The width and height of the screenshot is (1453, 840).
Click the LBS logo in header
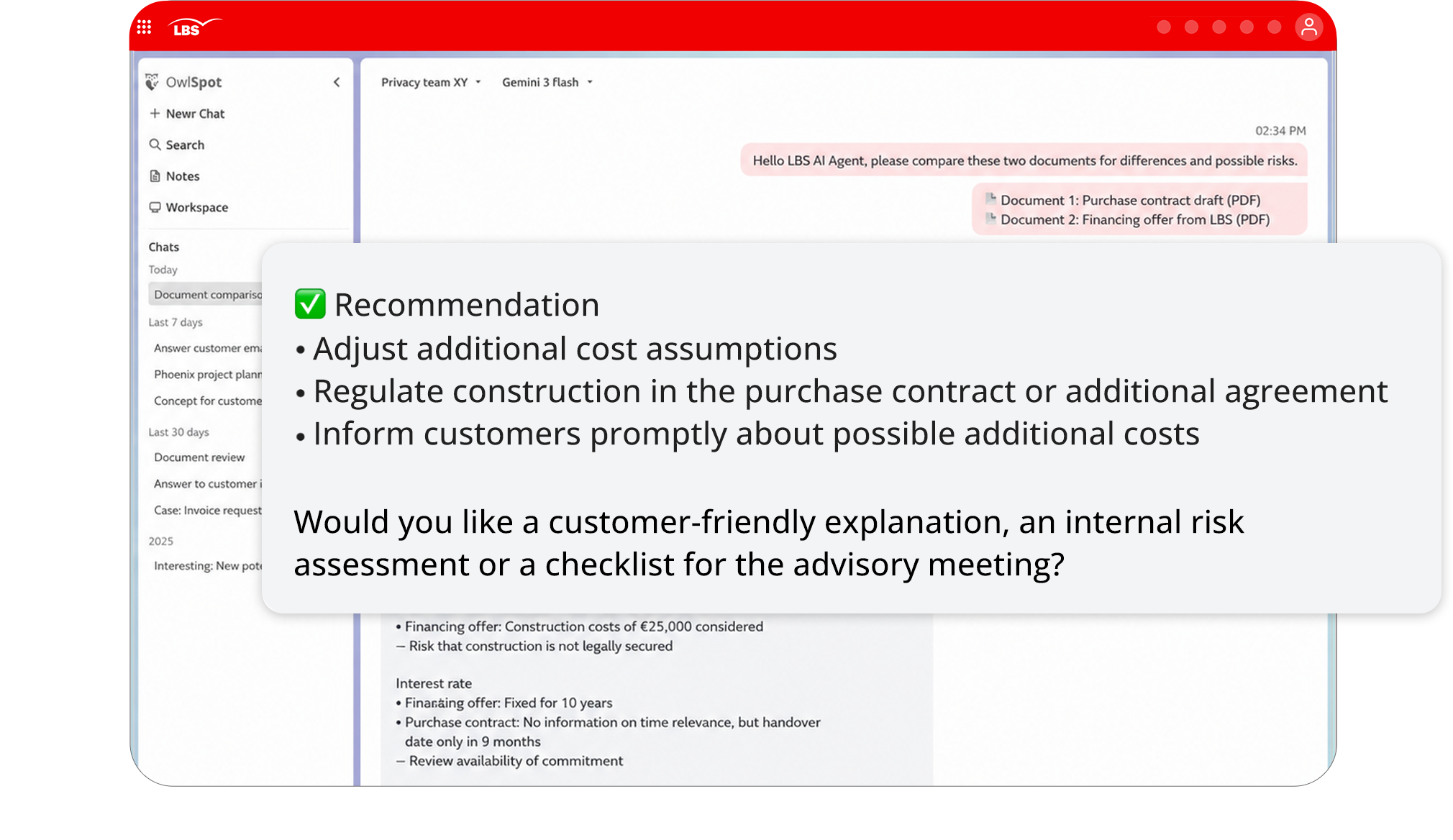194,27
